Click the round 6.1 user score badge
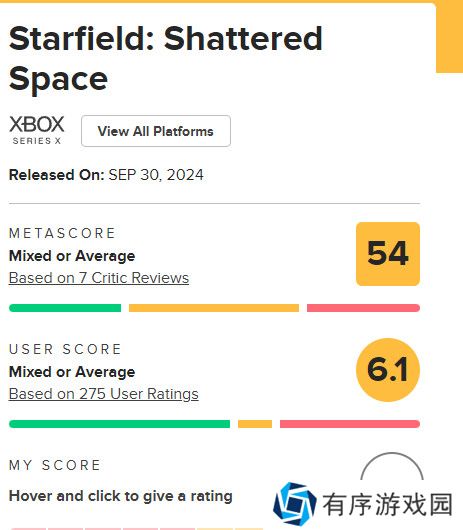463x530 pixels. [388, 370]
